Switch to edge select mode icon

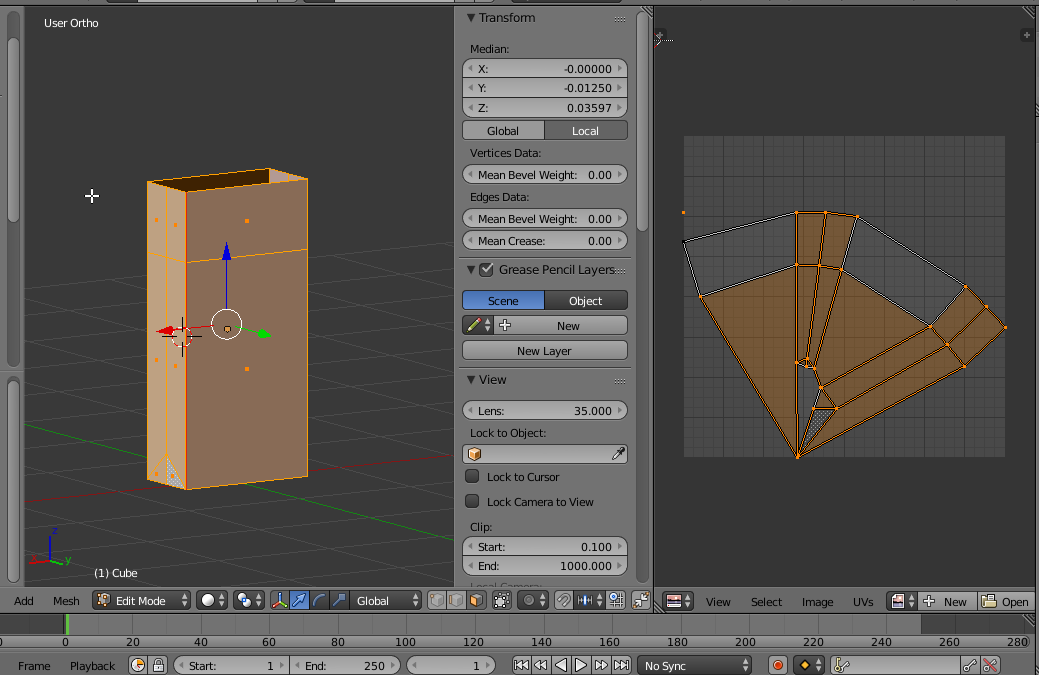pyautogui.click(x=456, y=601)
